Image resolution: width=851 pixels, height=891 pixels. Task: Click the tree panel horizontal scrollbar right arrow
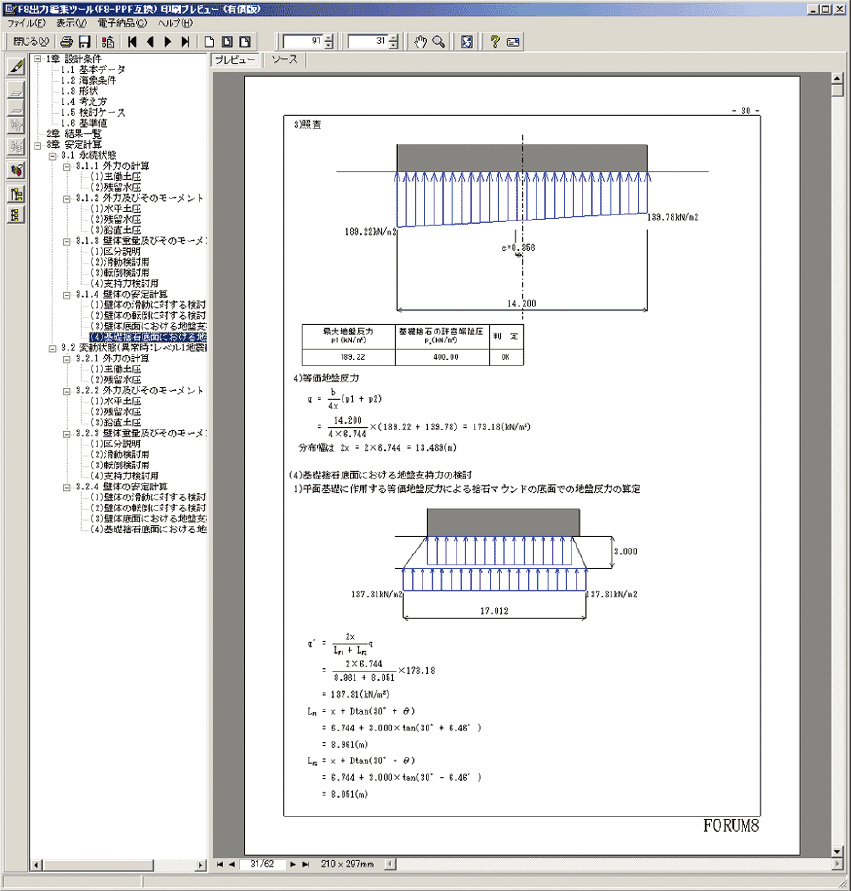click(x=201, y=865)
